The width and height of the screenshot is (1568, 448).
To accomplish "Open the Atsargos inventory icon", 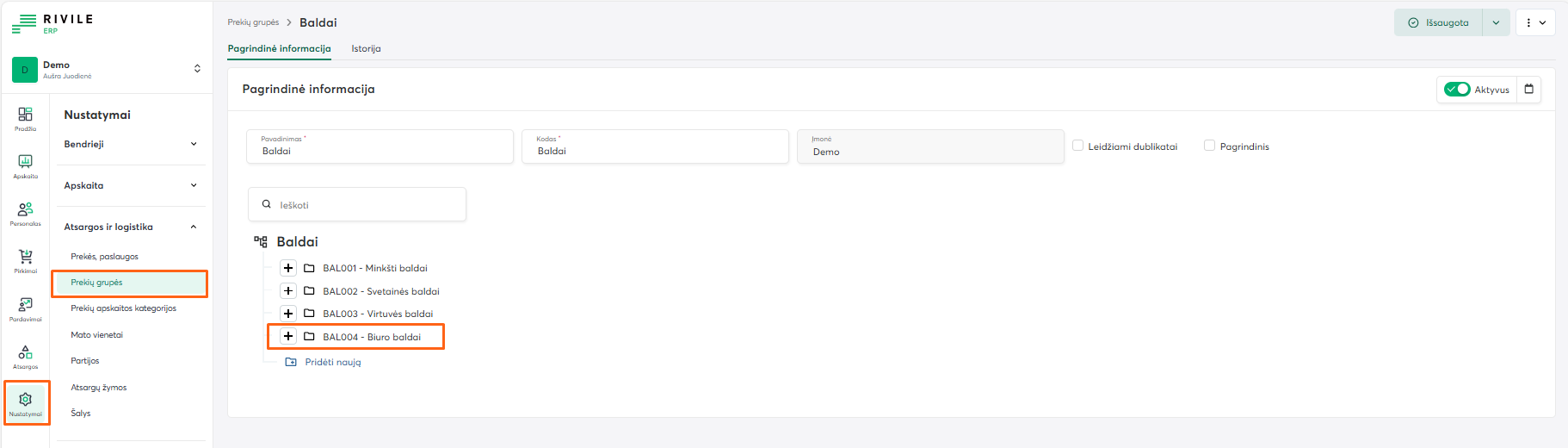I will tap(26, 355).
